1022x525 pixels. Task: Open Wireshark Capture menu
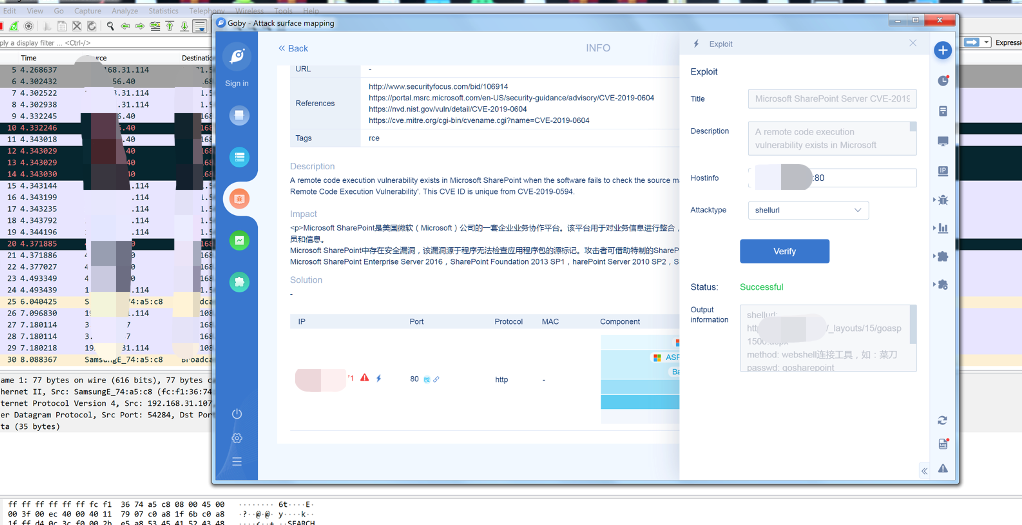[x=88, y=11]
